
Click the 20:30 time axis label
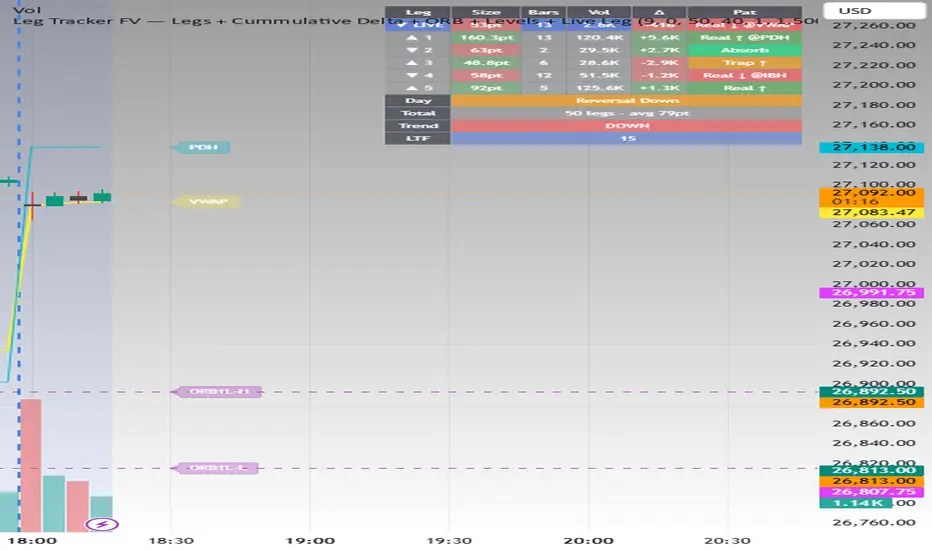728,540
